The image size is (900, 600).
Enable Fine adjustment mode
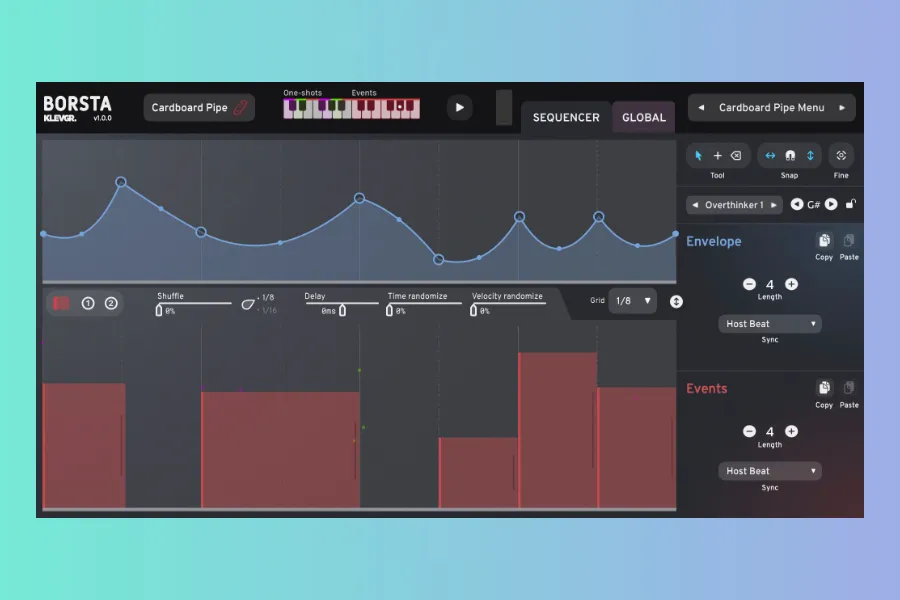pyautogui.click(x=841, y=156)
